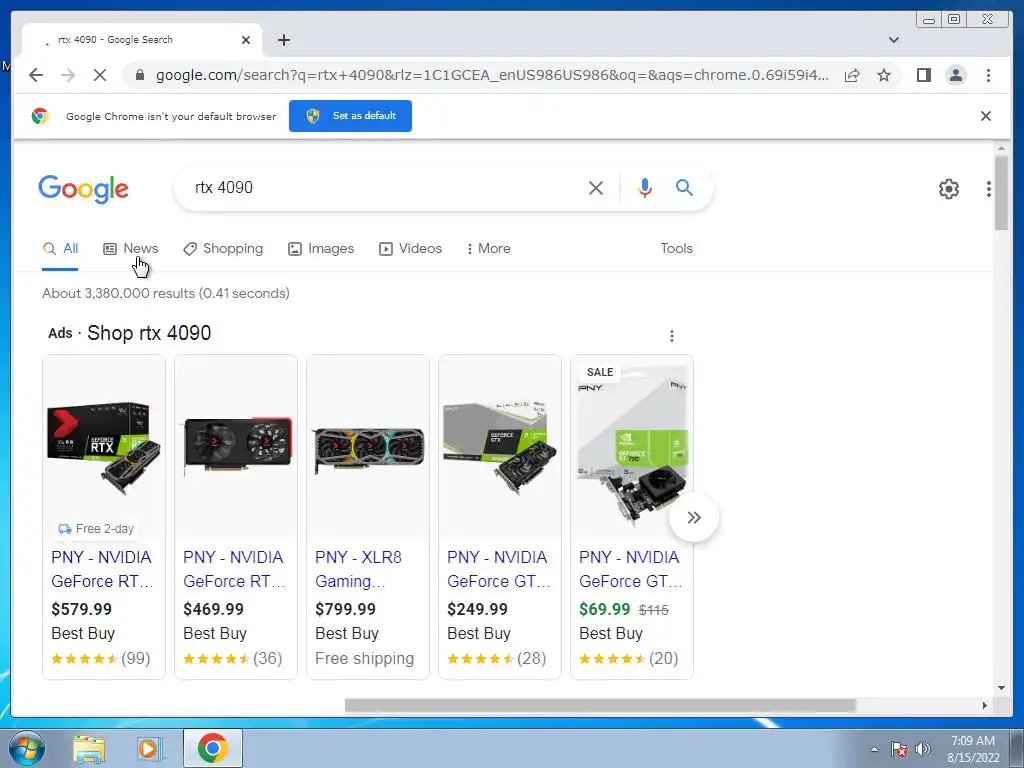Switch to the Images tab
Image resolution: width=1024 pixels, height=768 pixels.
coord(321,249)
